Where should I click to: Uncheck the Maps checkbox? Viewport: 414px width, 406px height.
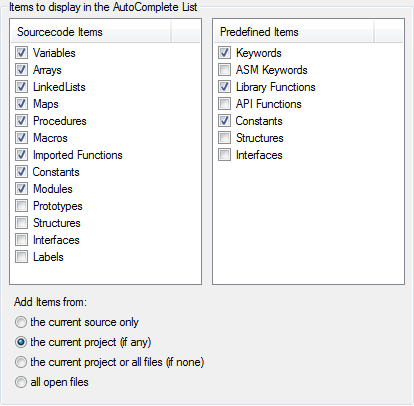point(22,104)
